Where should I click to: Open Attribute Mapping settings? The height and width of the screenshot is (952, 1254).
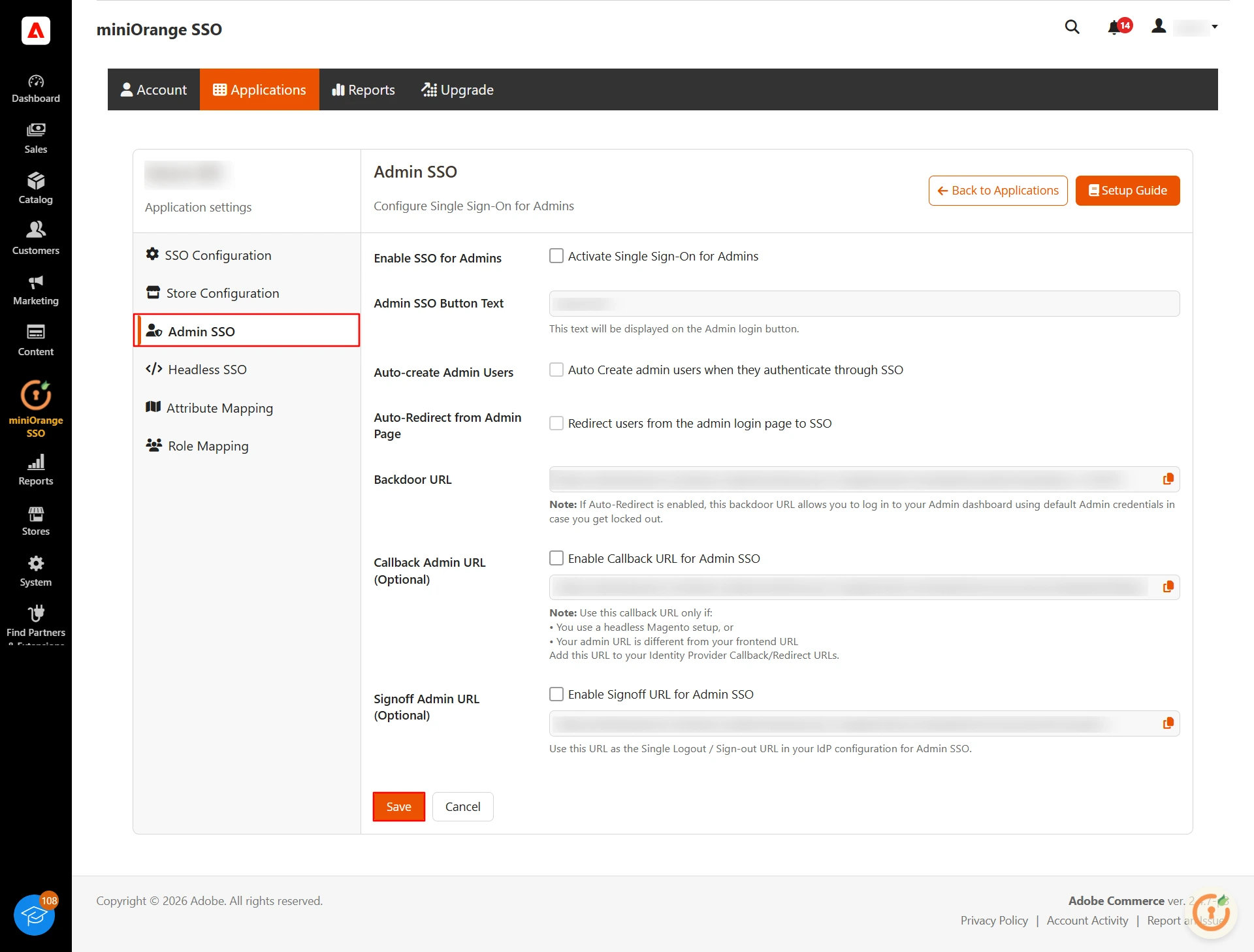click(247, 408)
